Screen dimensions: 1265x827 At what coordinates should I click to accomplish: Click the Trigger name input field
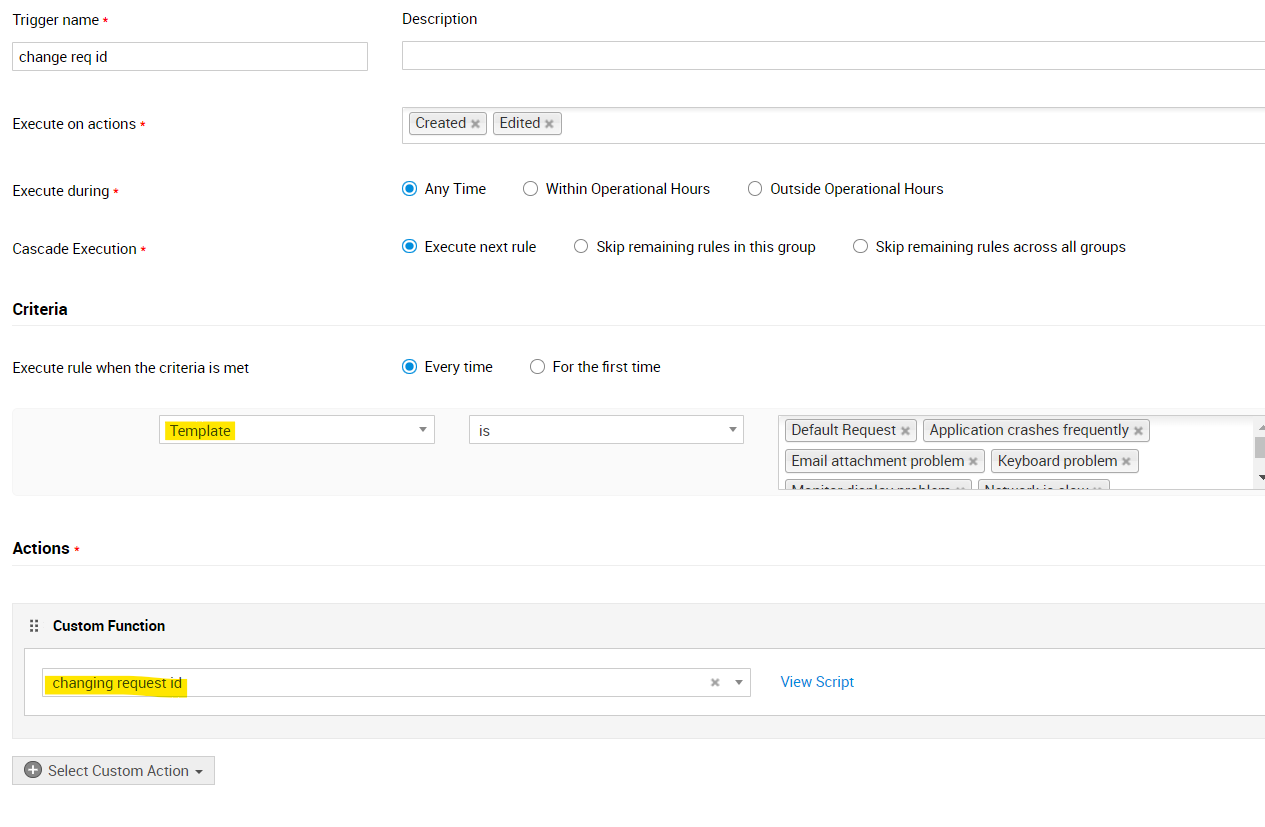[x=190, y=57]
